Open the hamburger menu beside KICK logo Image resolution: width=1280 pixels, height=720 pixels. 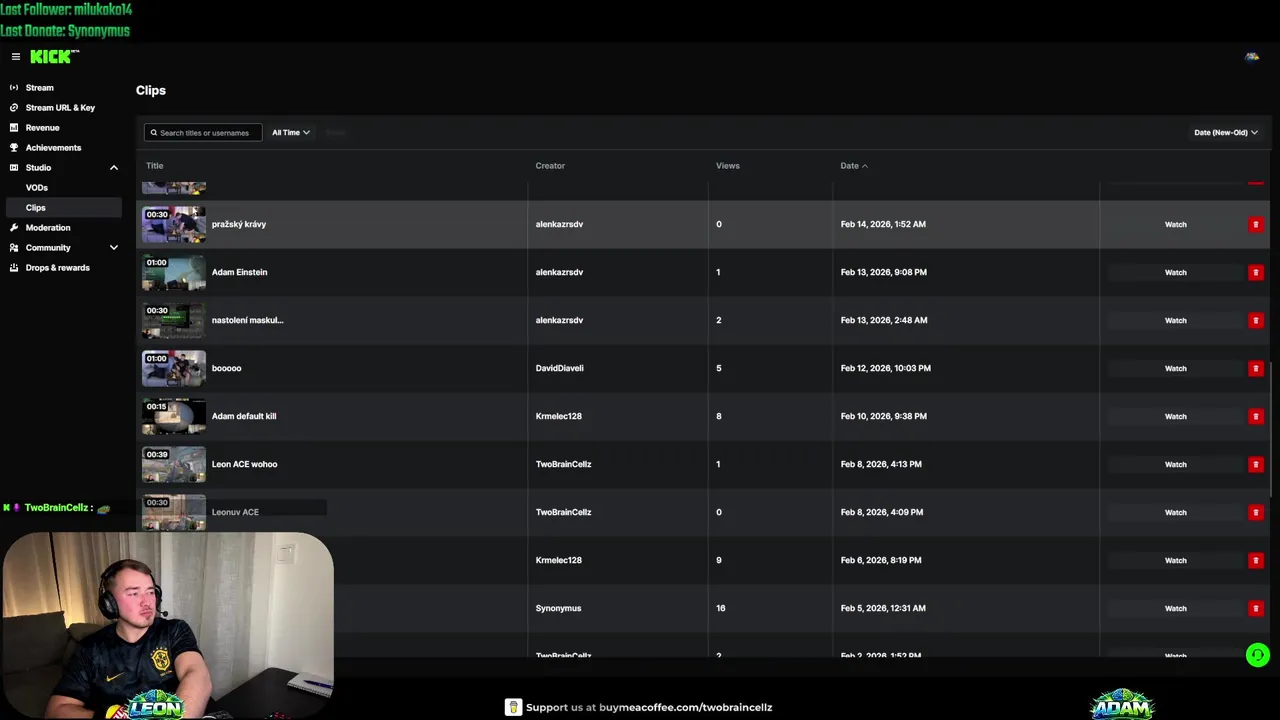click(x=15, y=57)
